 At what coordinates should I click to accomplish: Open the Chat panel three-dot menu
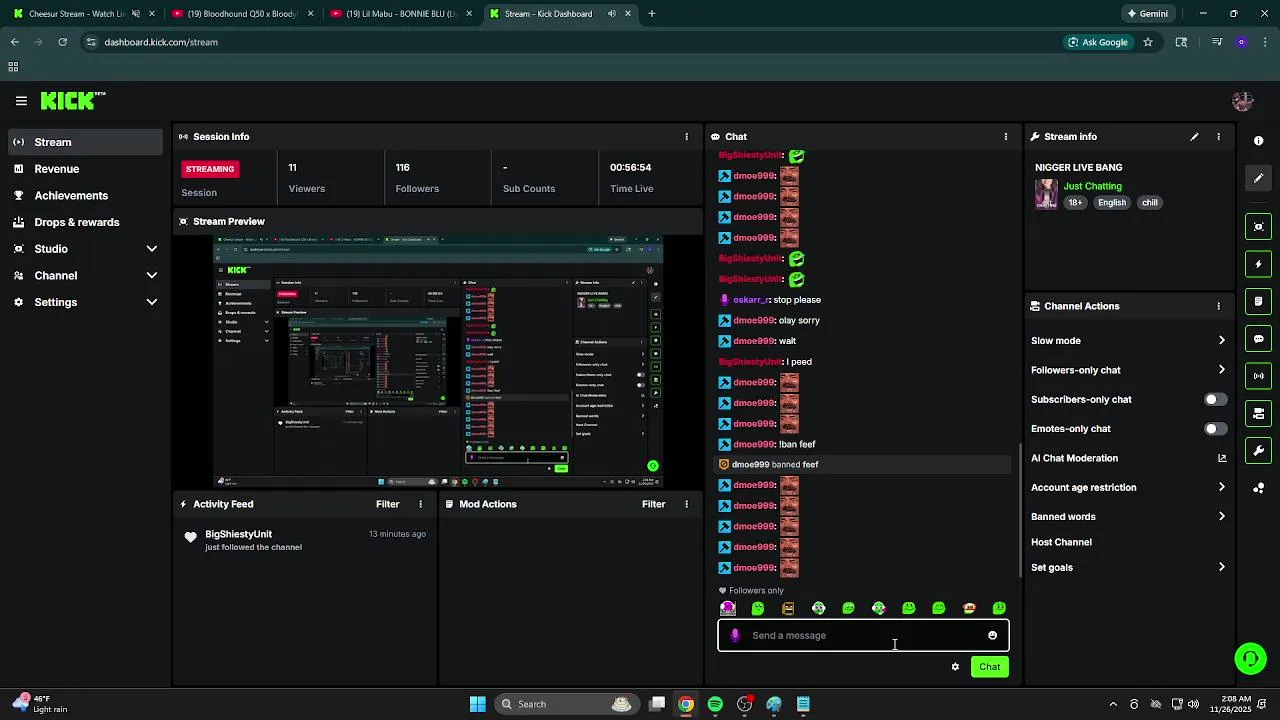[x=1006, y=137]
